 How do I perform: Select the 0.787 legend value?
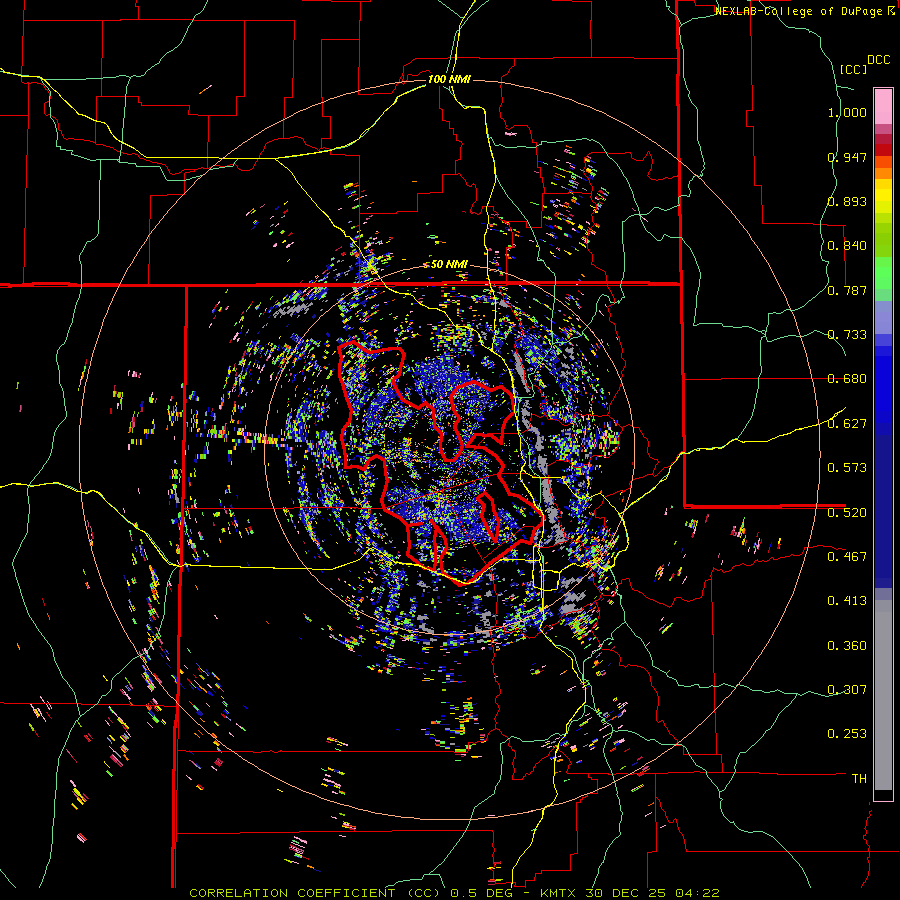(x=847, y=290)
